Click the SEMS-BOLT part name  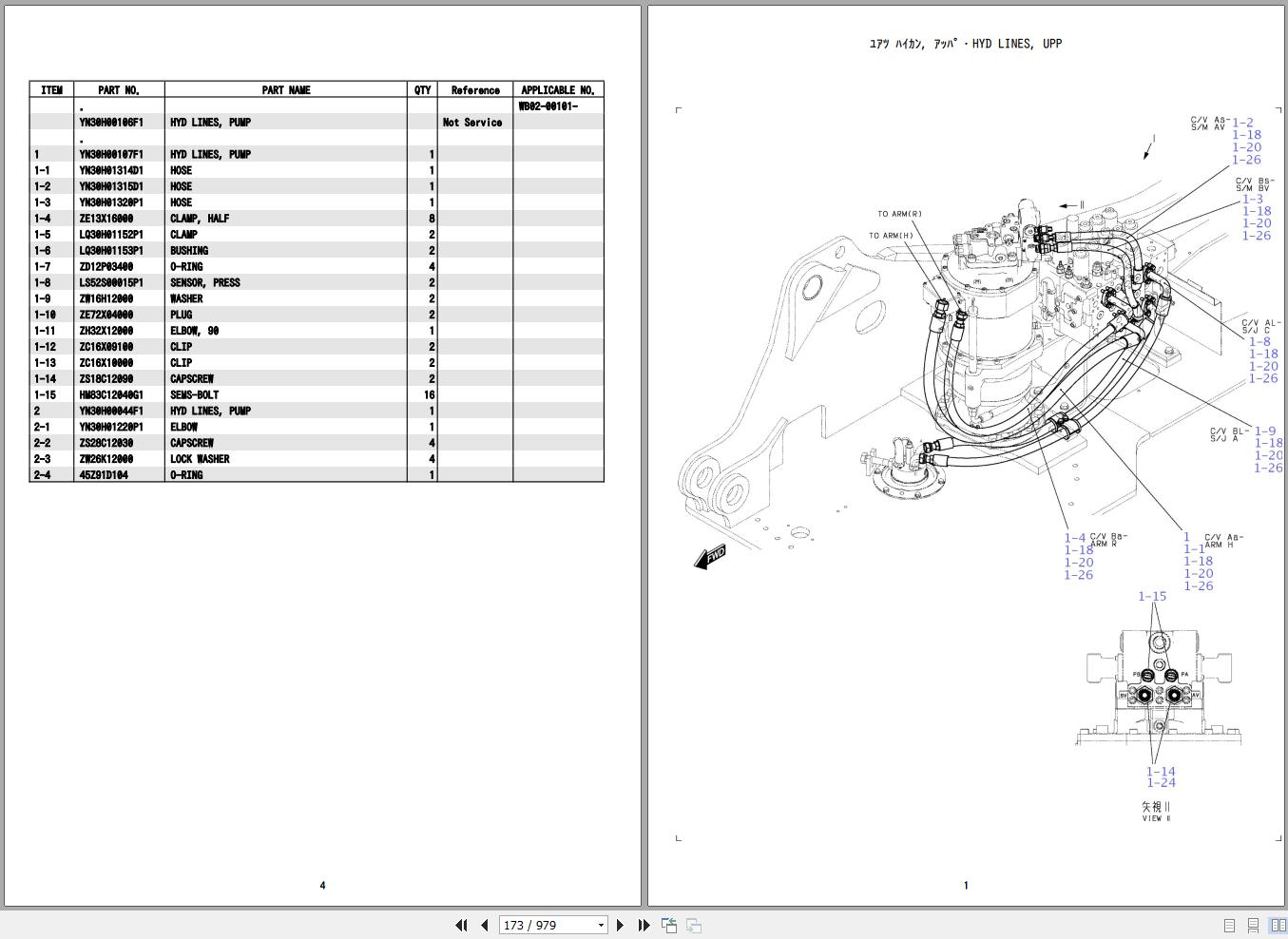coord(195,395)
